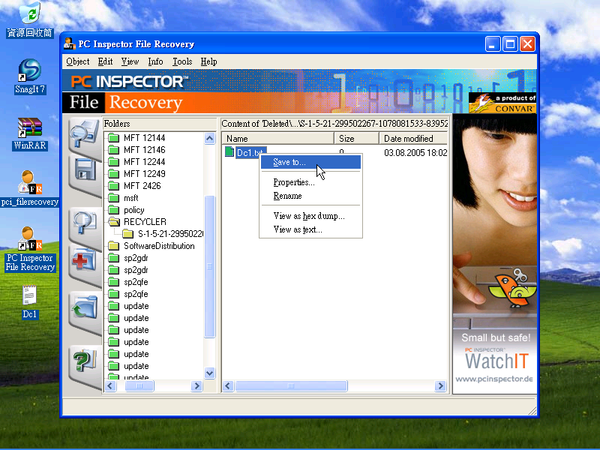
Task: Click the SoftwareDistribution folder icon
Action: tap(114, 246)
